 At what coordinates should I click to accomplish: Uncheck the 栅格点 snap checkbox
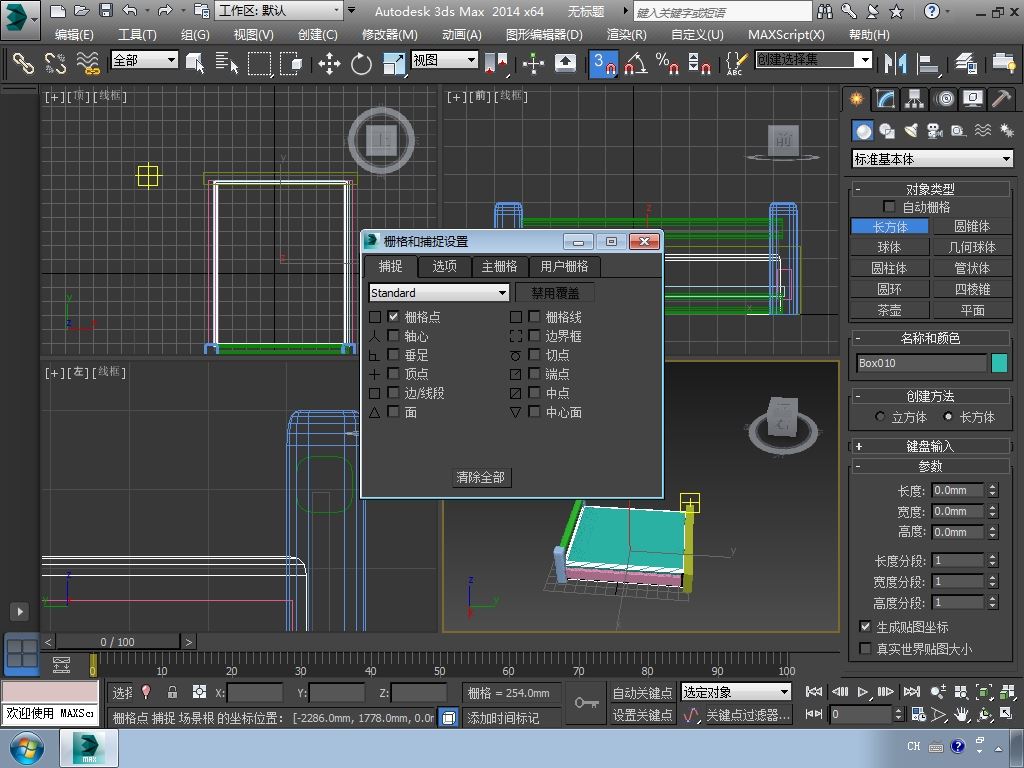[393, 317]
